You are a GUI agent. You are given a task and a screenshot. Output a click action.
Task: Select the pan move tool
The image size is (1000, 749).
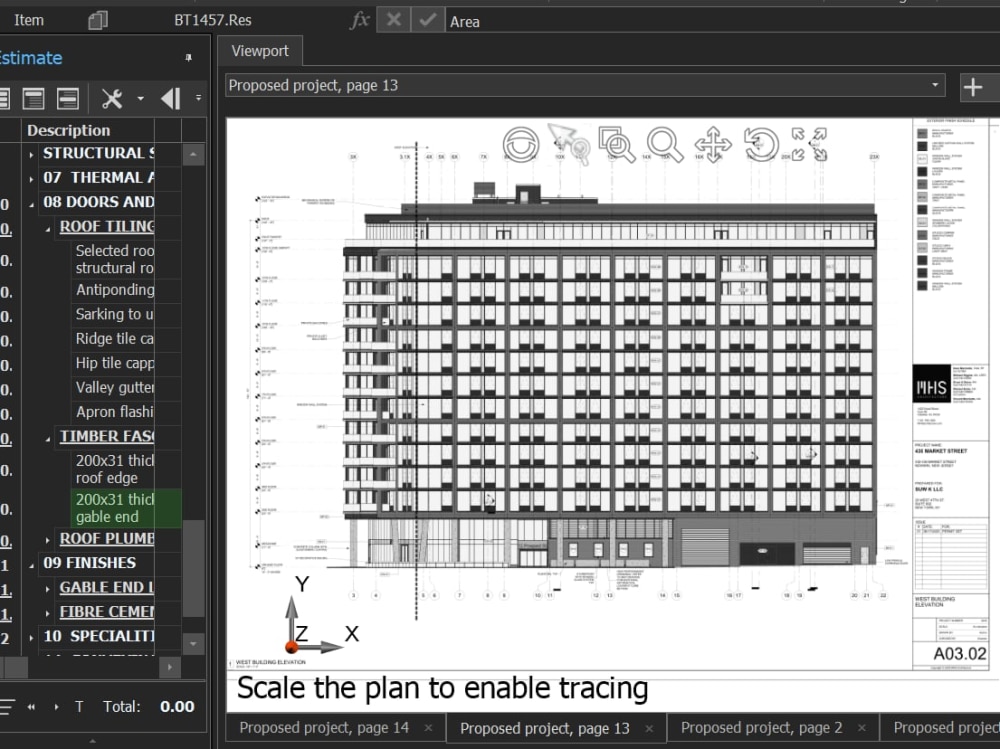pos(713,144)
